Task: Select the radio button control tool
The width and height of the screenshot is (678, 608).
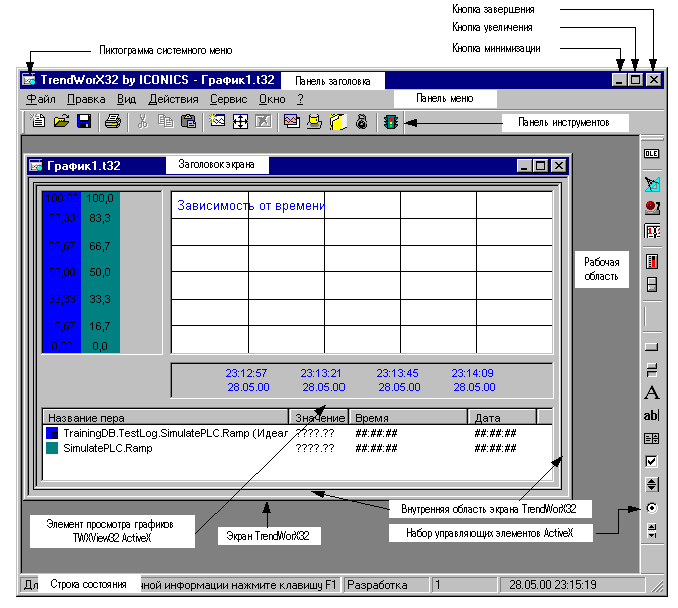Action: click(x=652, y=508)
